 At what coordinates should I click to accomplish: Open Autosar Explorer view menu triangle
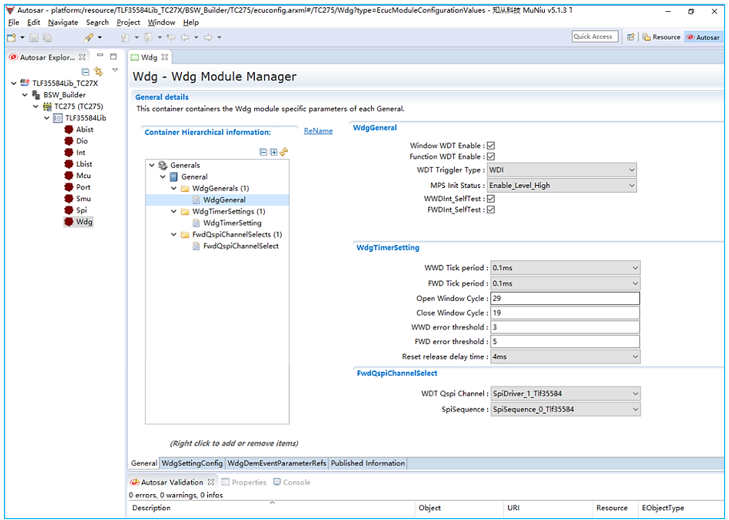(115, 70)
